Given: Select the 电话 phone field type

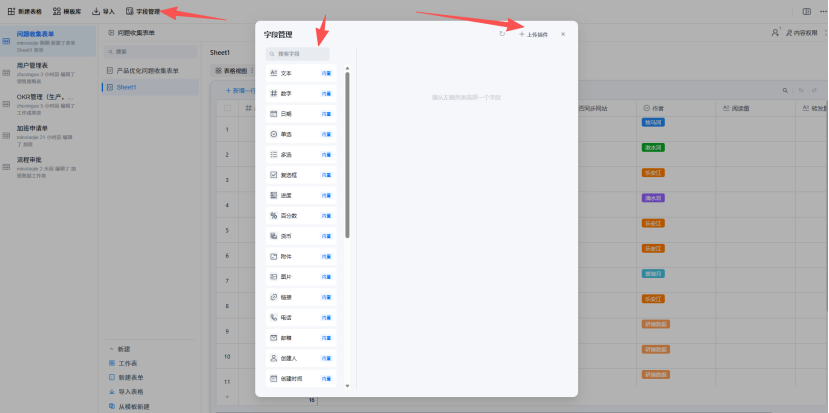Looking at the screenshot, I should 301,318.
